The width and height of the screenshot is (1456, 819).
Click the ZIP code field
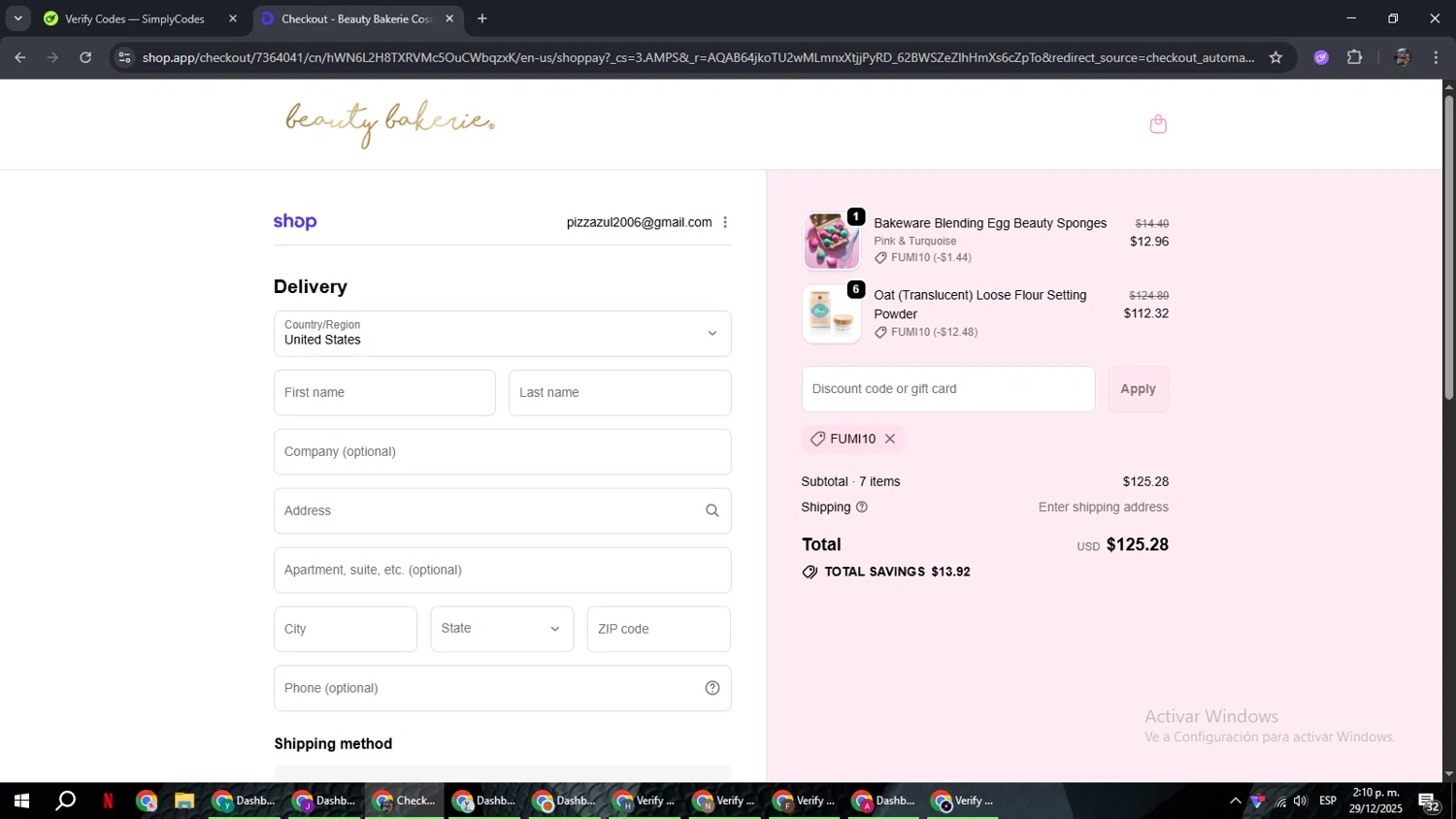pyautogui.click(x=658, y=629)
